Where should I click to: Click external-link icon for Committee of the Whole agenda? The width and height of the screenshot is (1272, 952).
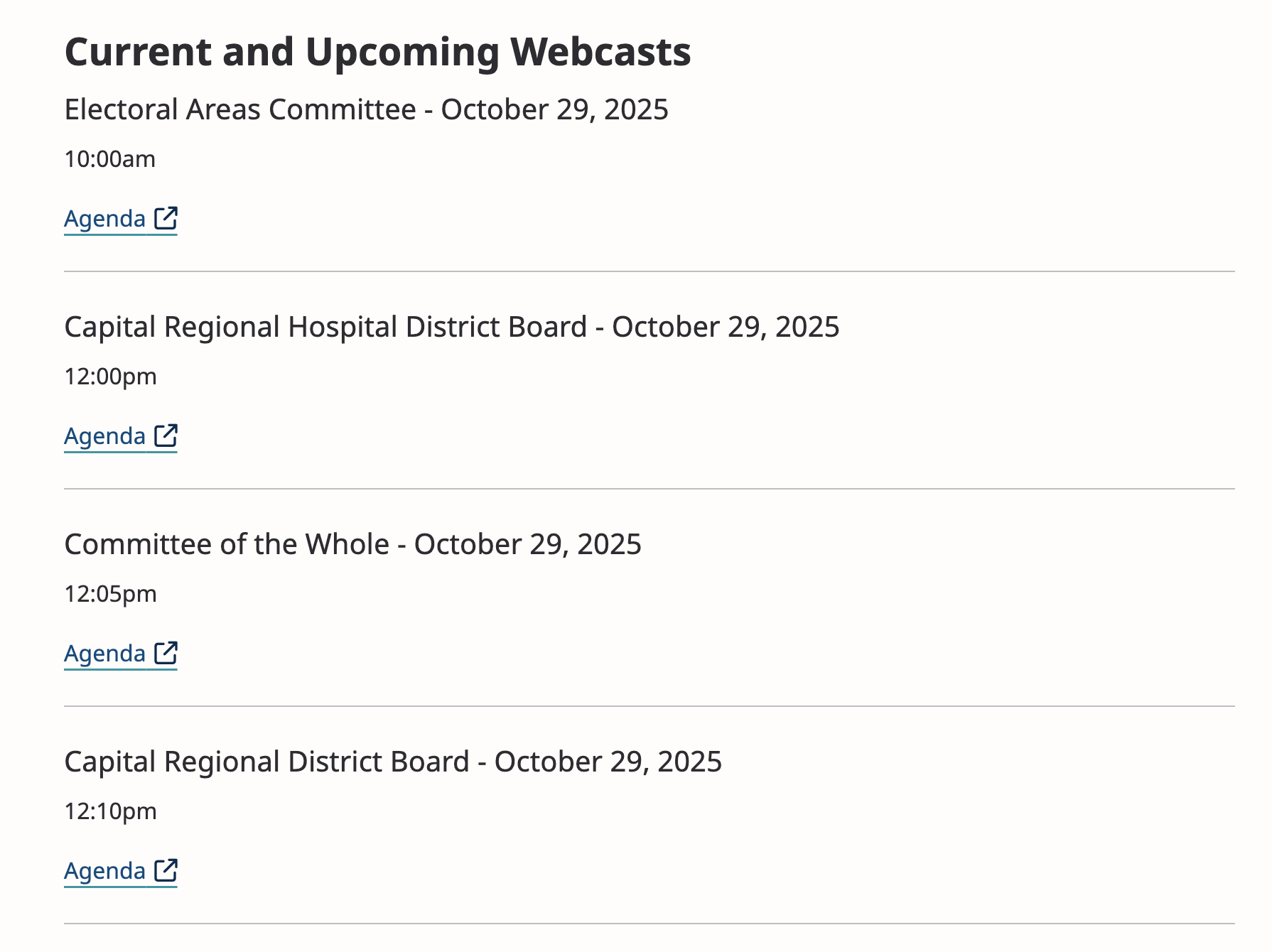coord(166,653)
